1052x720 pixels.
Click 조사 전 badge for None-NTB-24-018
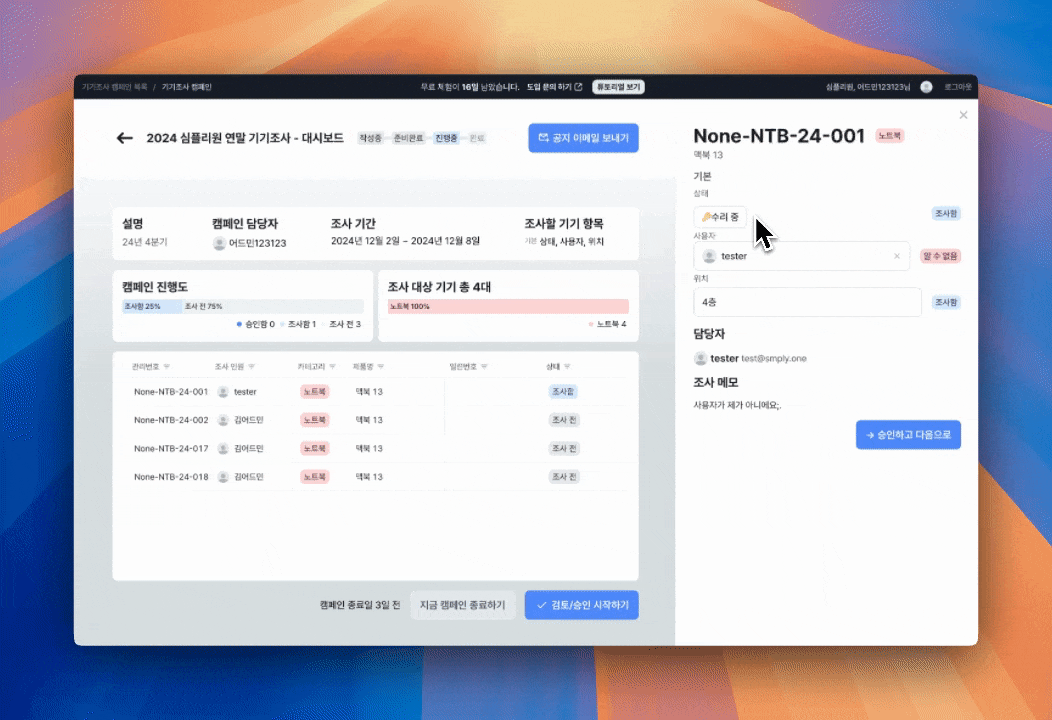click(x=564, y=477)
